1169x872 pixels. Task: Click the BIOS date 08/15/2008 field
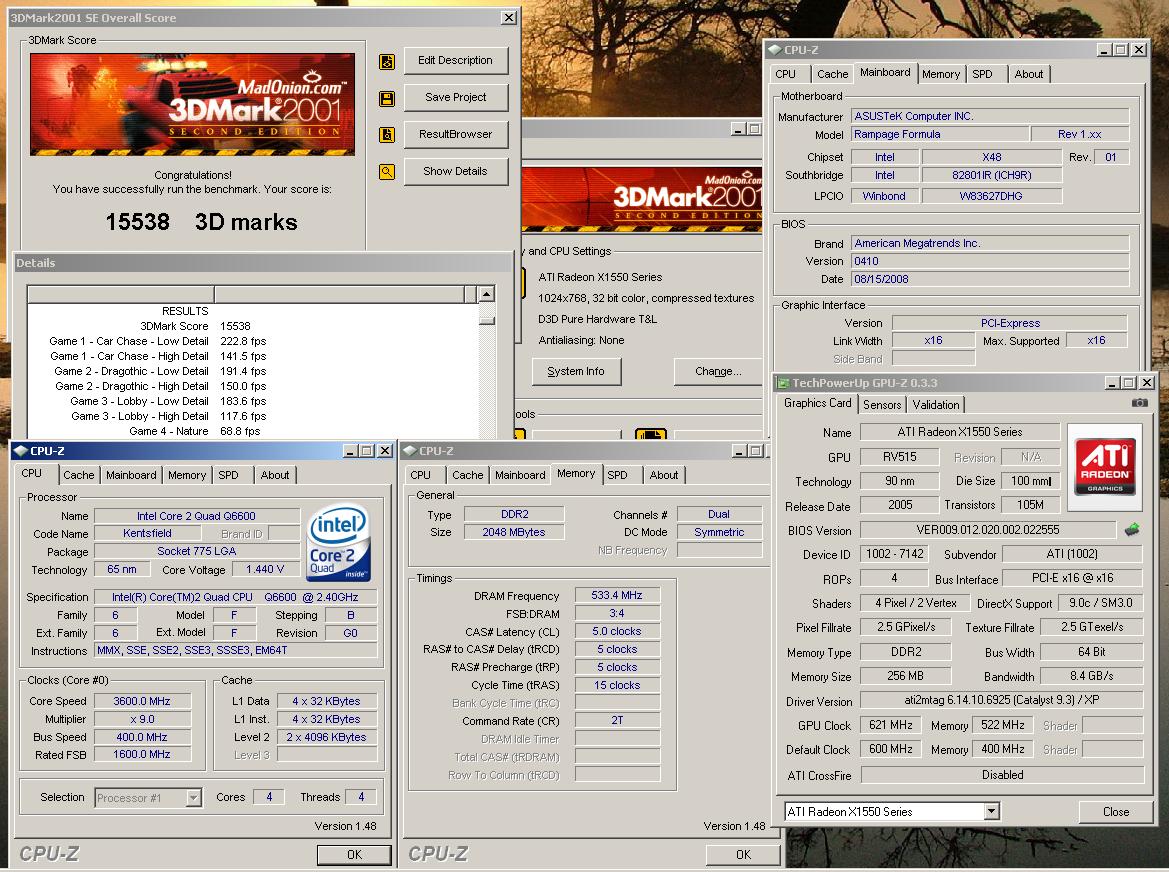[989, 279]
